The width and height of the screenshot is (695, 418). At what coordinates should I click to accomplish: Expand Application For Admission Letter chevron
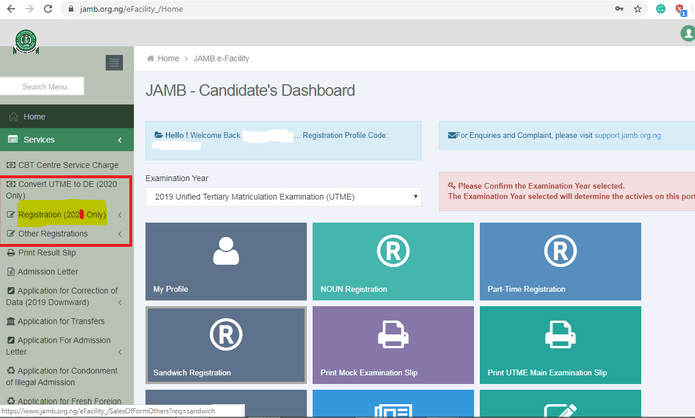pyautogui.click(x=120, y=352)
